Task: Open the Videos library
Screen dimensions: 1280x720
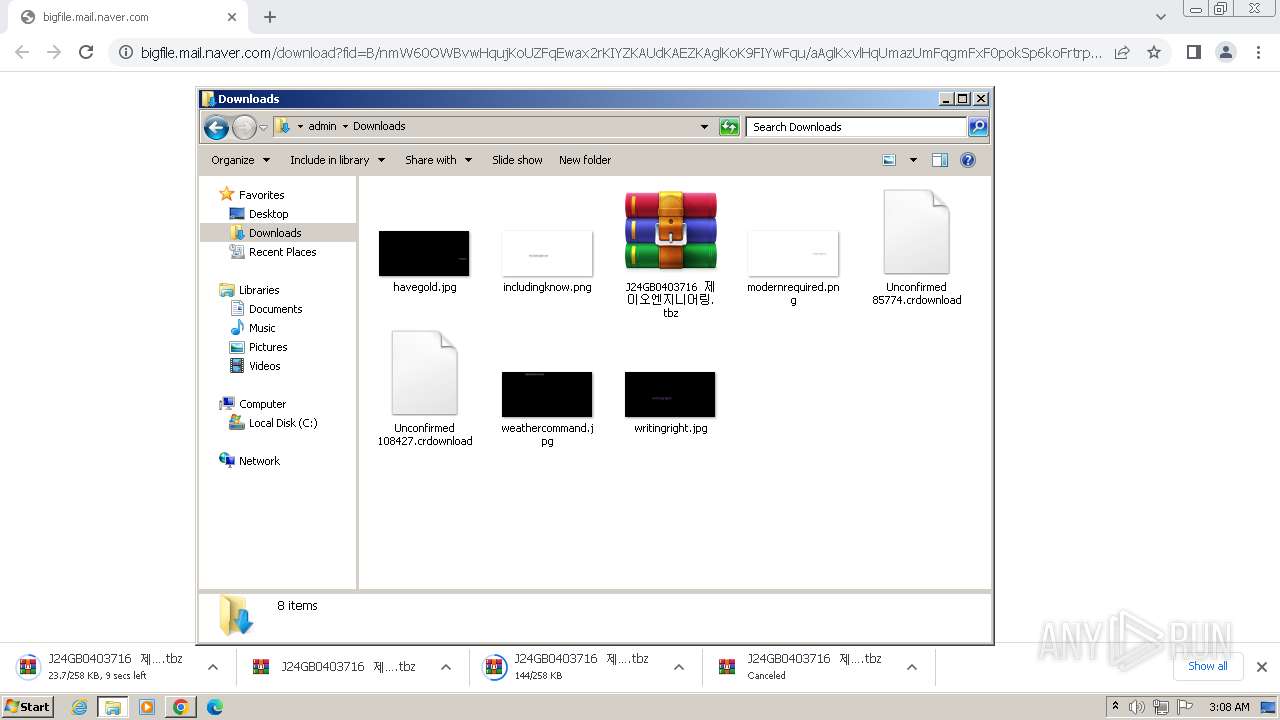Action: pos(264,366)
